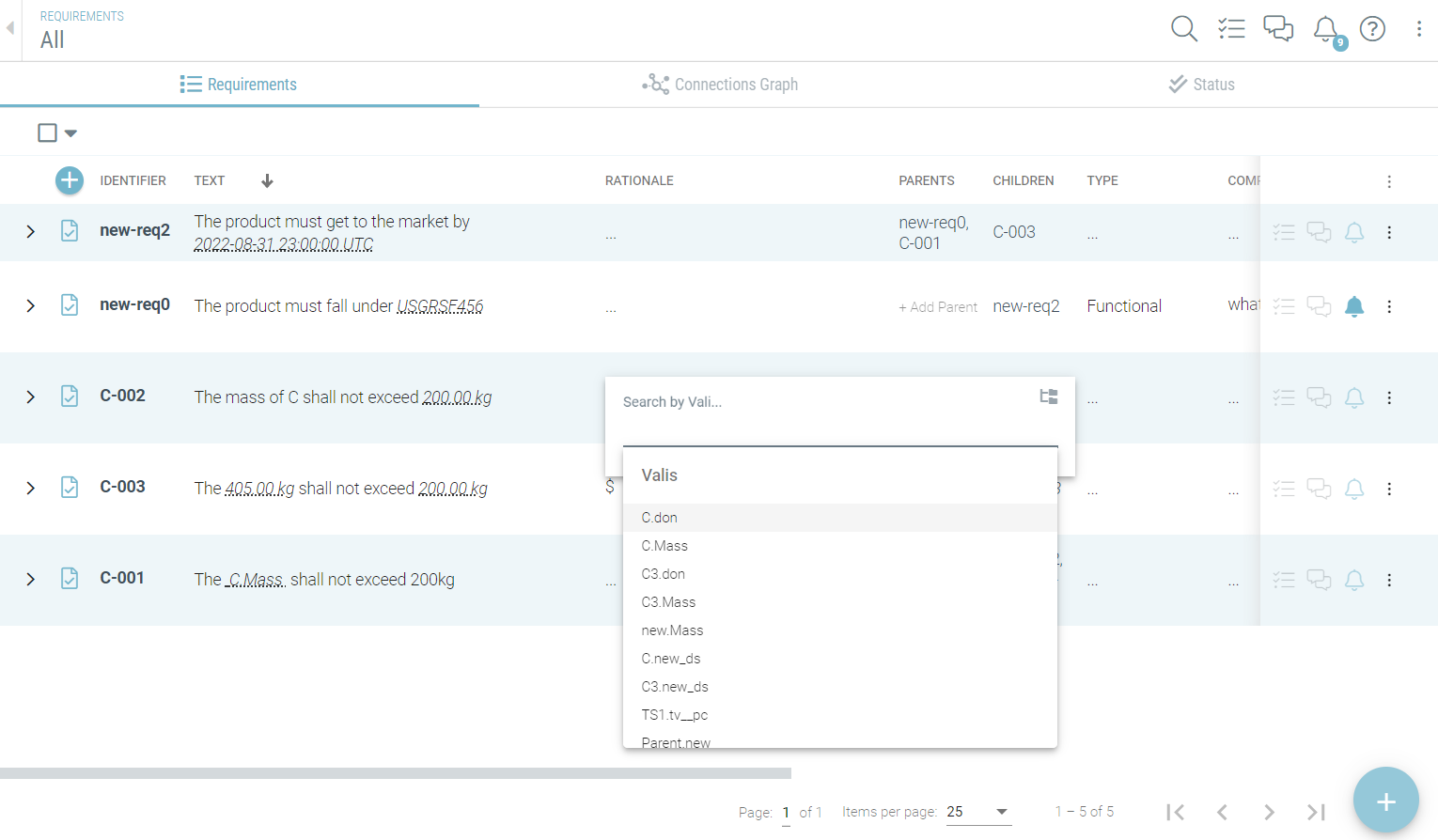Open the comments panel from header

1278,29
